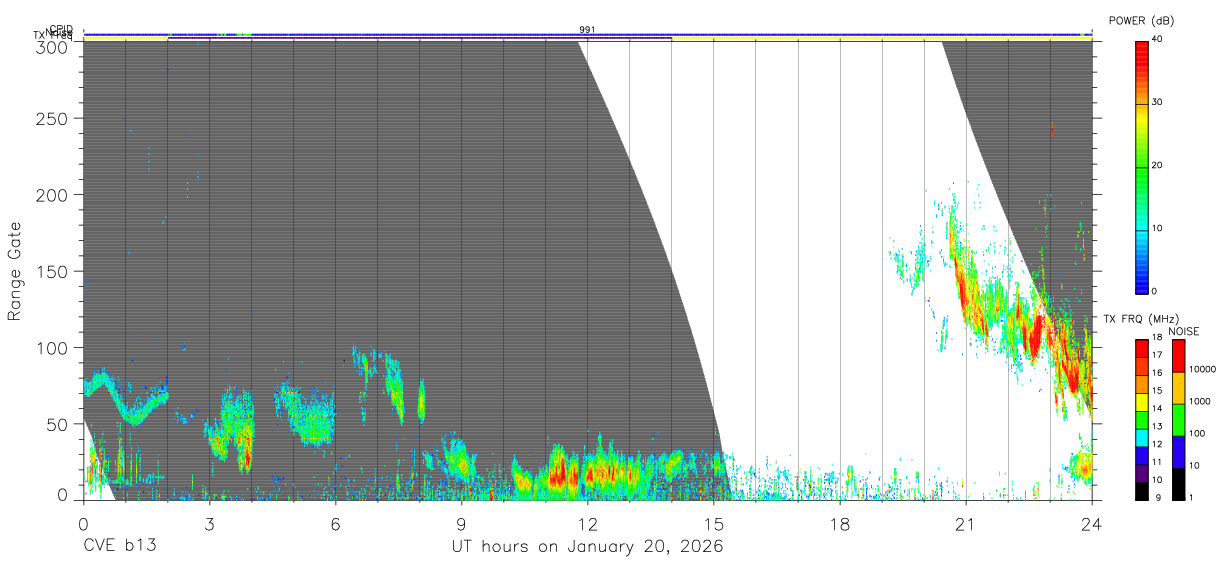Click the 250 tick on Range Gate axis
This screenshot has height=567, width=1228.
[54, 118]
